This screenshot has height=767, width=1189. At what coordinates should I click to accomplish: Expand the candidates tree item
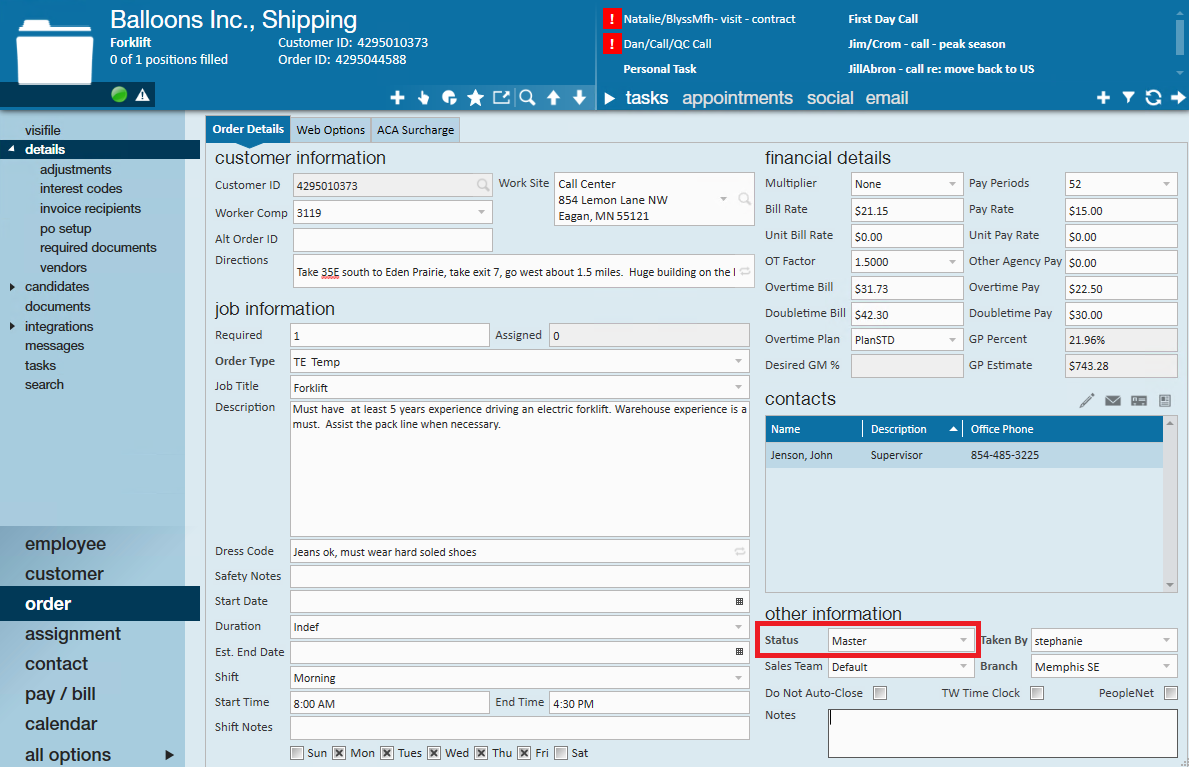pos(12,287)
